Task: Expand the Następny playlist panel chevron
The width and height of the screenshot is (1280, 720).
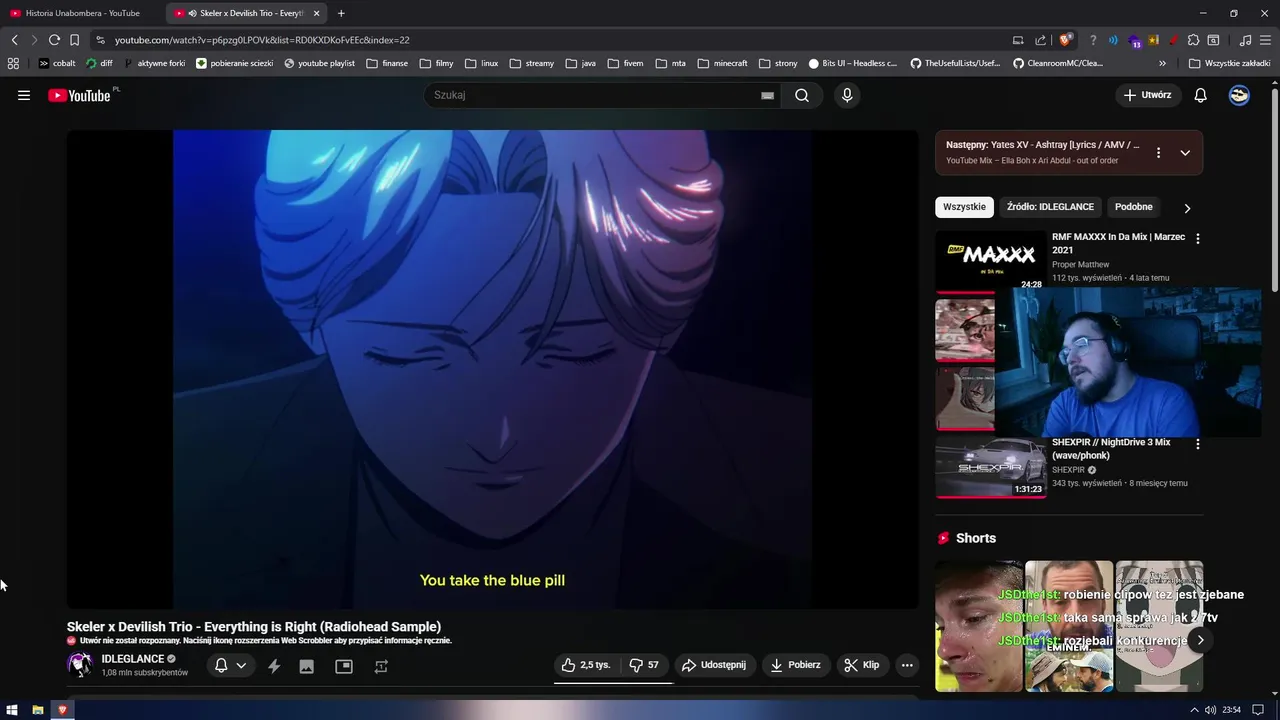Action: [x=1185, y=153]
